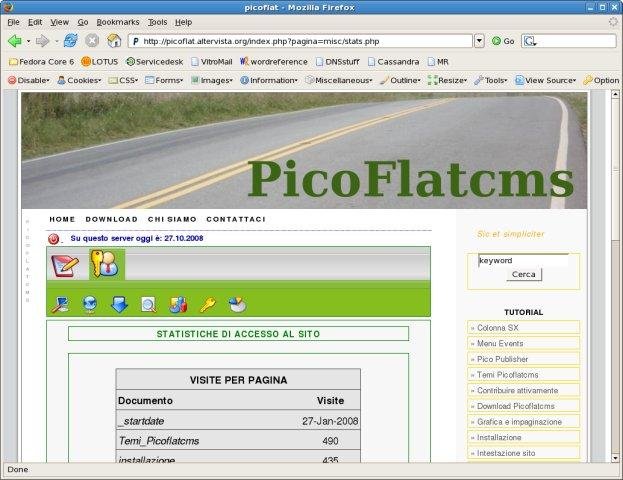The width and height of the screenshot is (623, 480).
Task: Open the Colonna SX tutorial link
Action: click(x=523, y=328)
